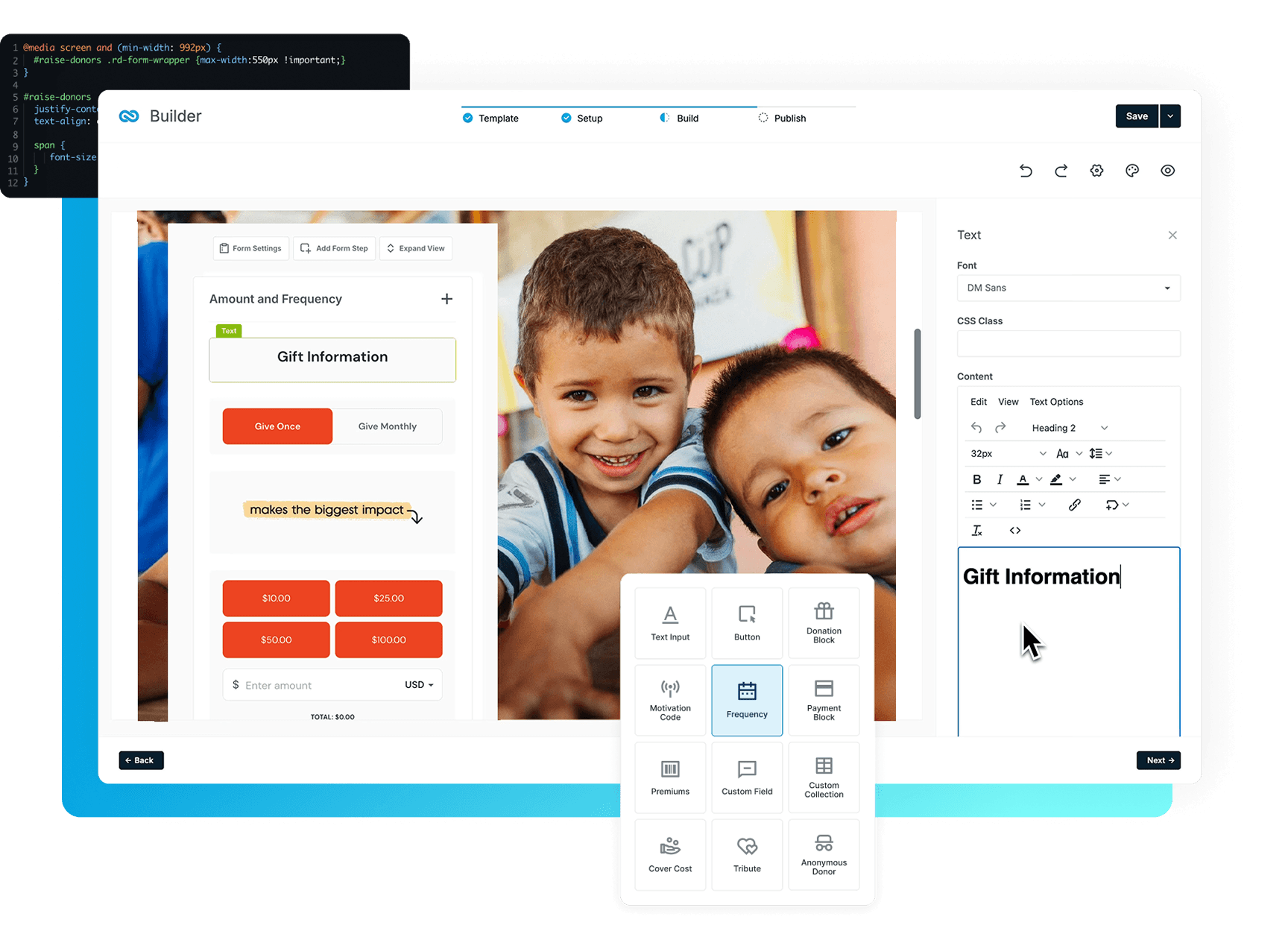Choose the $25.00 amount
1288x925 pixels.
click(x=388, y=599)
